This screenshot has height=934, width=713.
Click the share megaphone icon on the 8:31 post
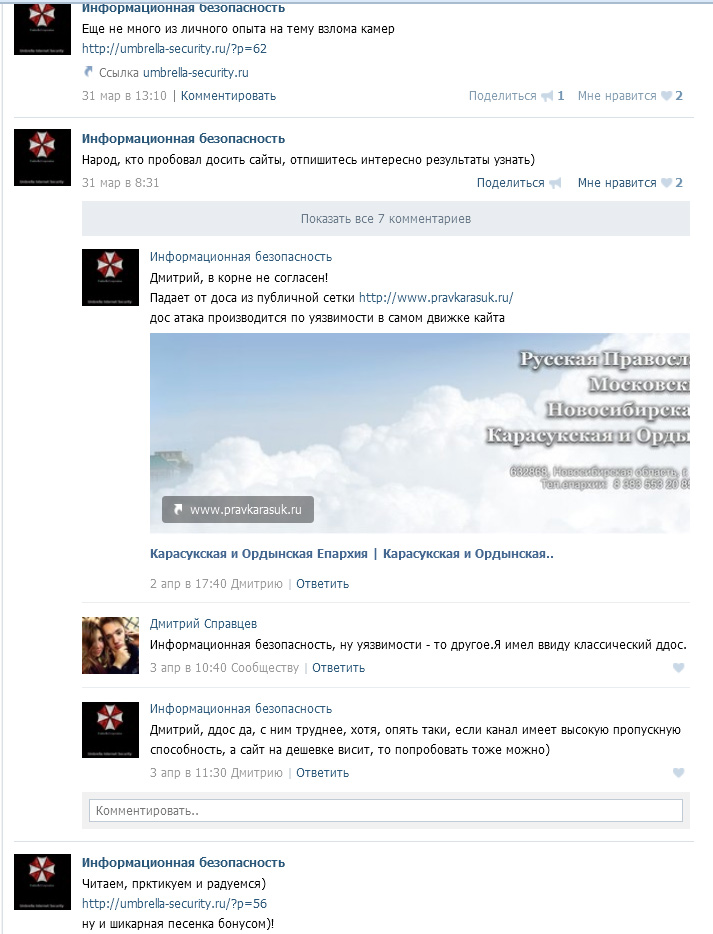555,183
